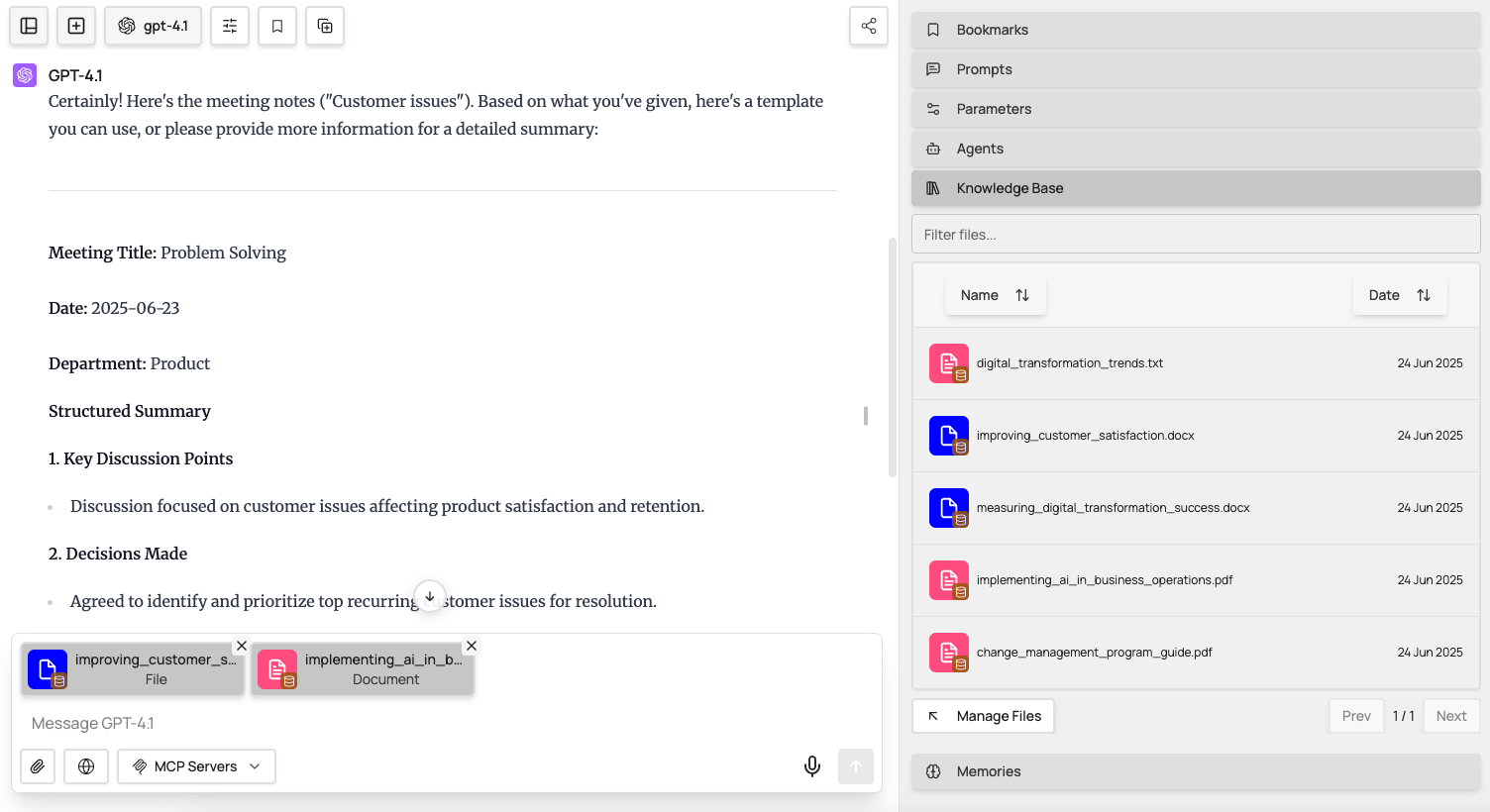The height and width of the screenshot is (812, 1490).
Task: Toggle the left sidebar panel icon
Action: coord(29,26)
